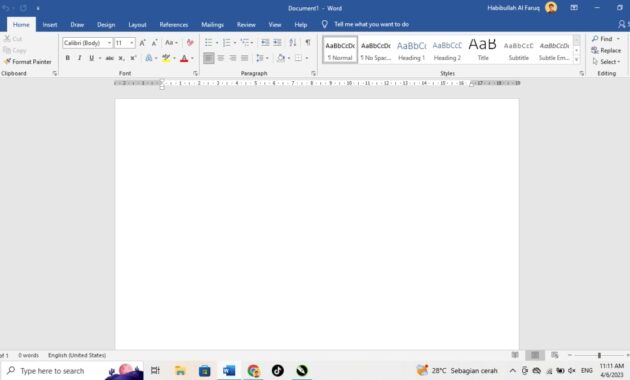This screenshot has height=380, width=630.
Task: Open the Chrome icon on the taskbar
Action: [x=253, y=370]
